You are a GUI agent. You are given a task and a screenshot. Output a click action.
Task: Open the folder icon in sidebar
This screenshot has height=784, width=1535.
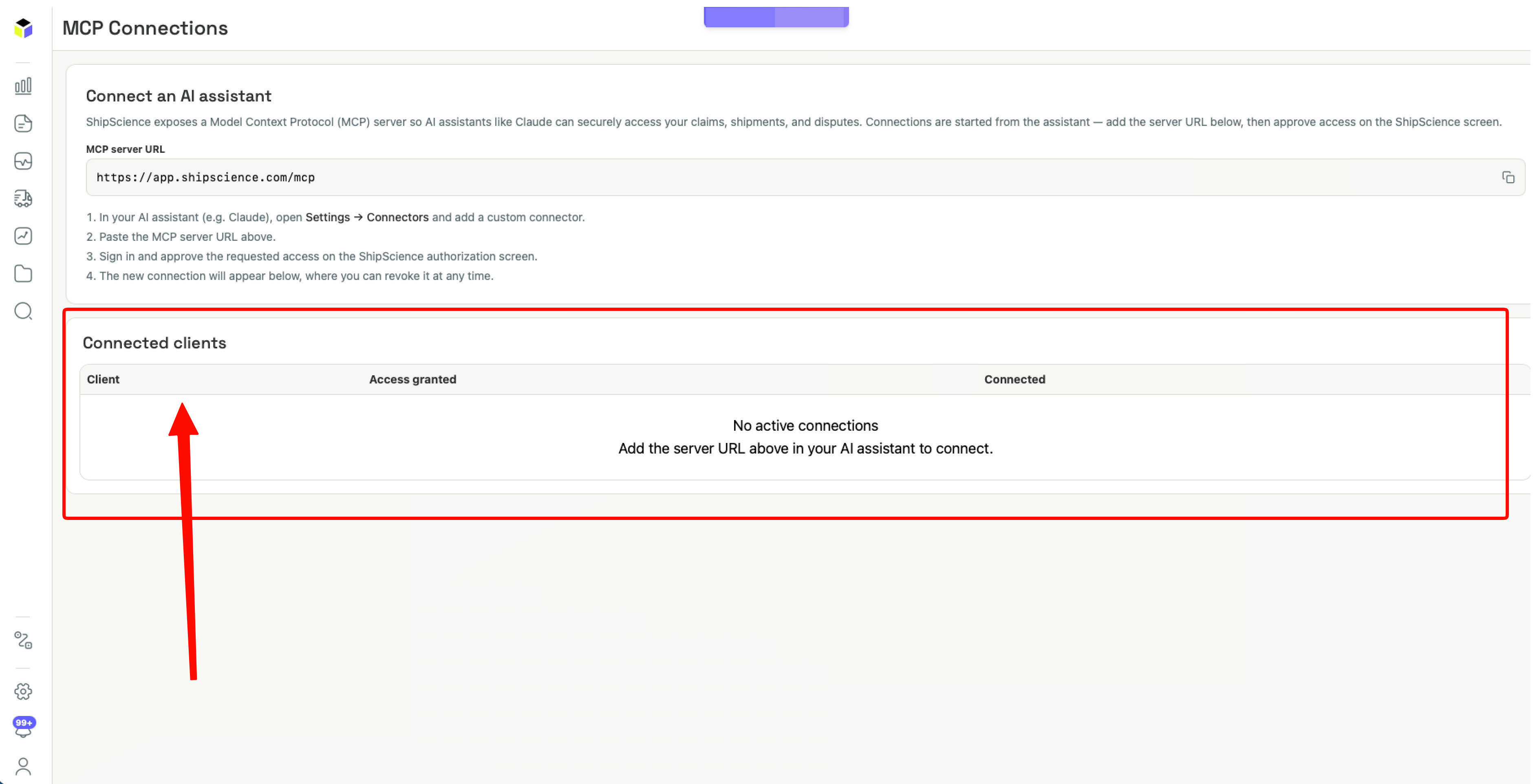[x=23, y=274]
